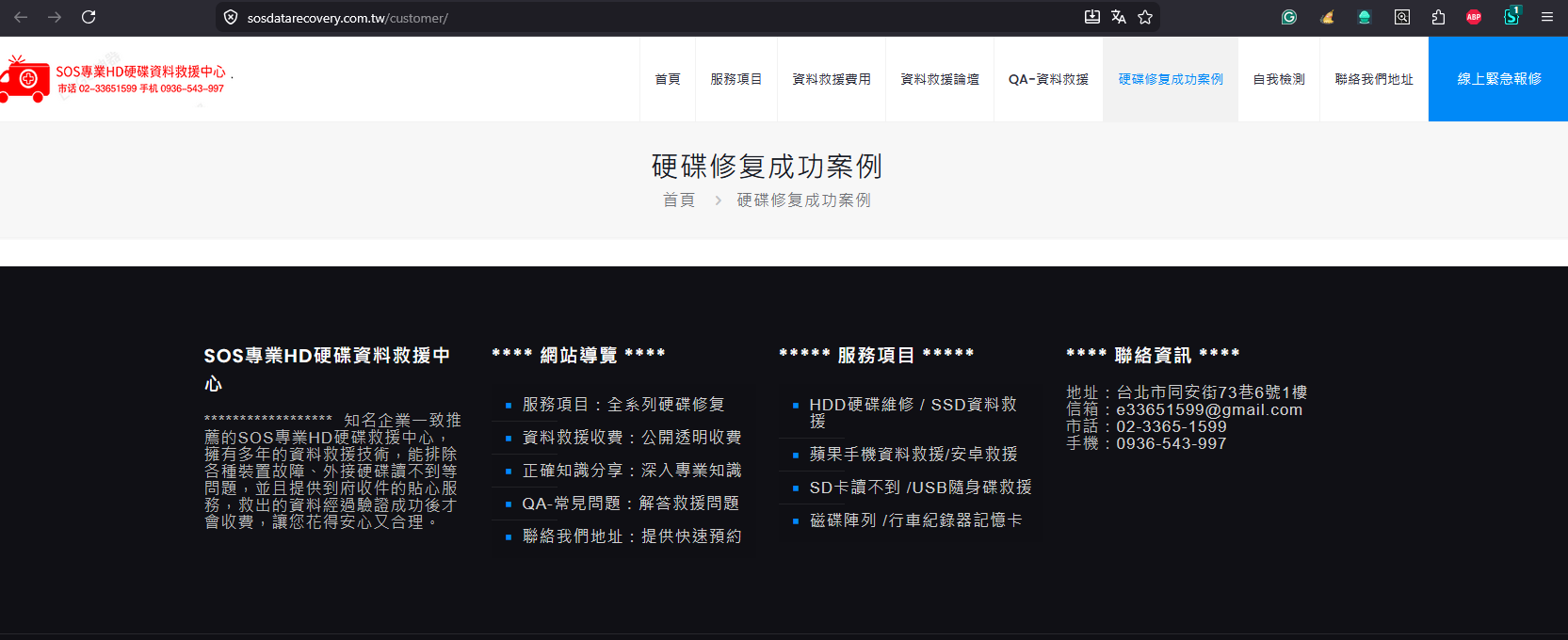Open the 首頁 navigation menu item
The height and width of the screenshot is (640, 1568).
(668, 79)
